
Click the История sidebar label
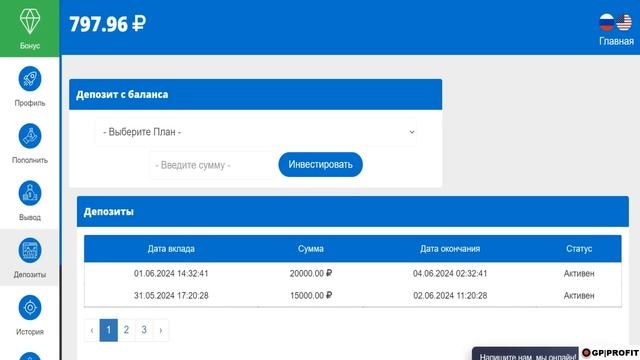pos(30,331)
